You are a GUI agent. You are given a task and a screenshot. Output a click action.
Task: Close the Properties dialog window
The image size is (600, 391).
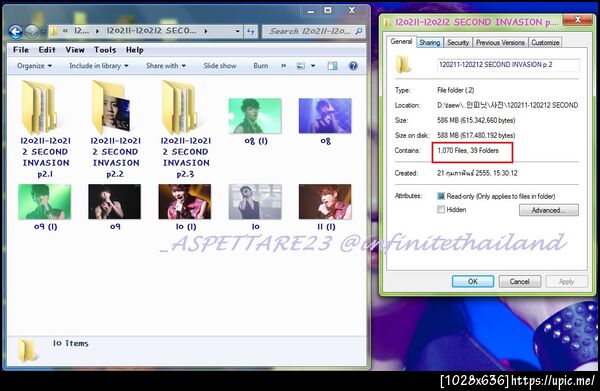(x=578, y=19)
